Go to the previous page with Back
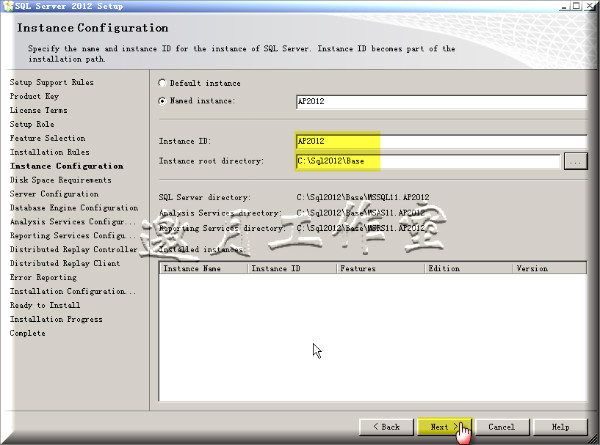 pos(386,427)
